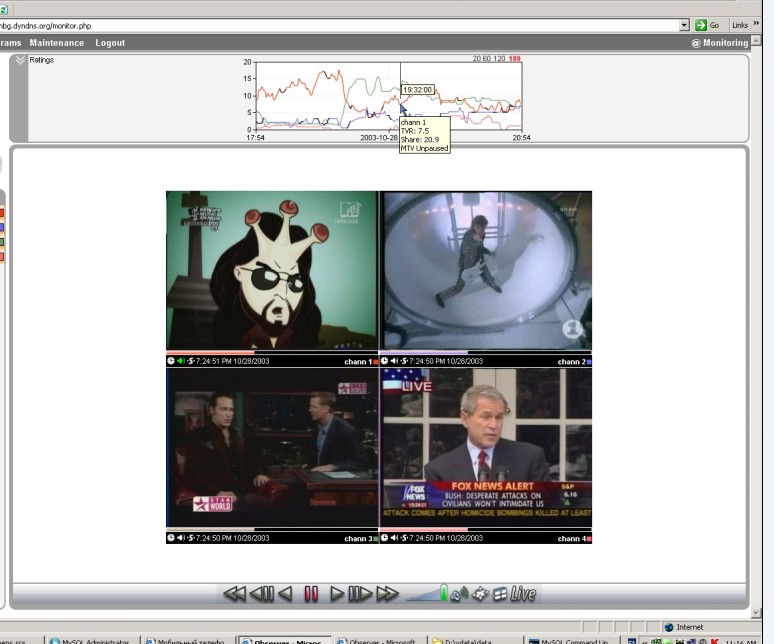This screenshot has height=644, width=774.
Task: Click the Internet zone status bar indicator
Action: [x=684, y=627]
